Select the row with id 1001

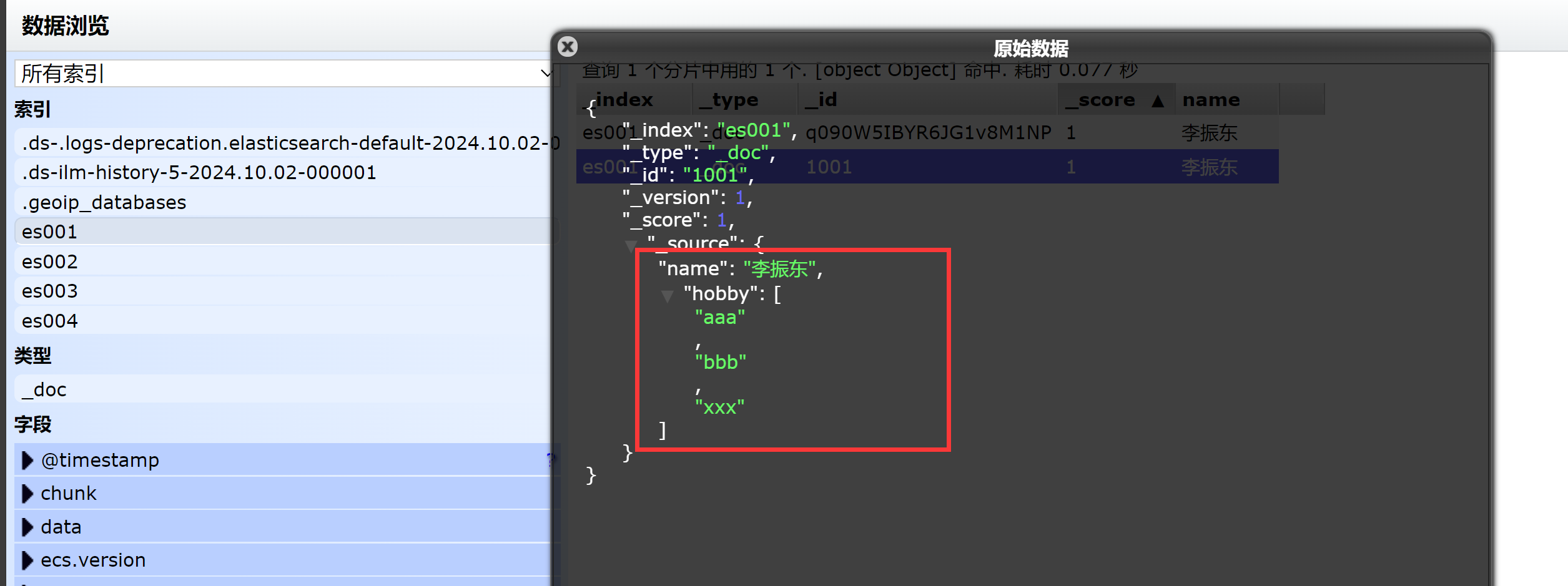(927, 167)
